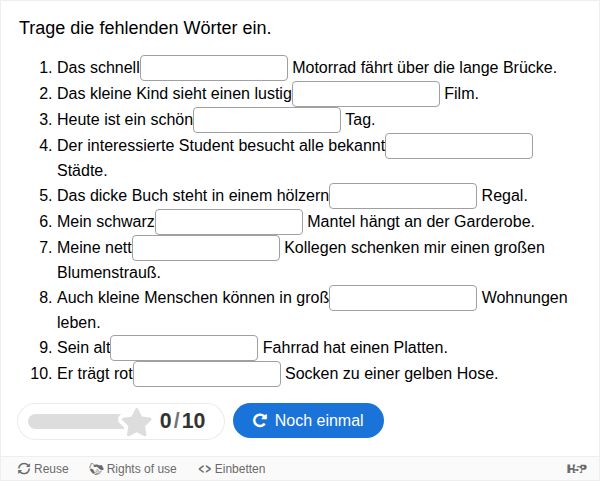
Task: Focus the blank after 'Sein alt'
Action: (184, 348)
